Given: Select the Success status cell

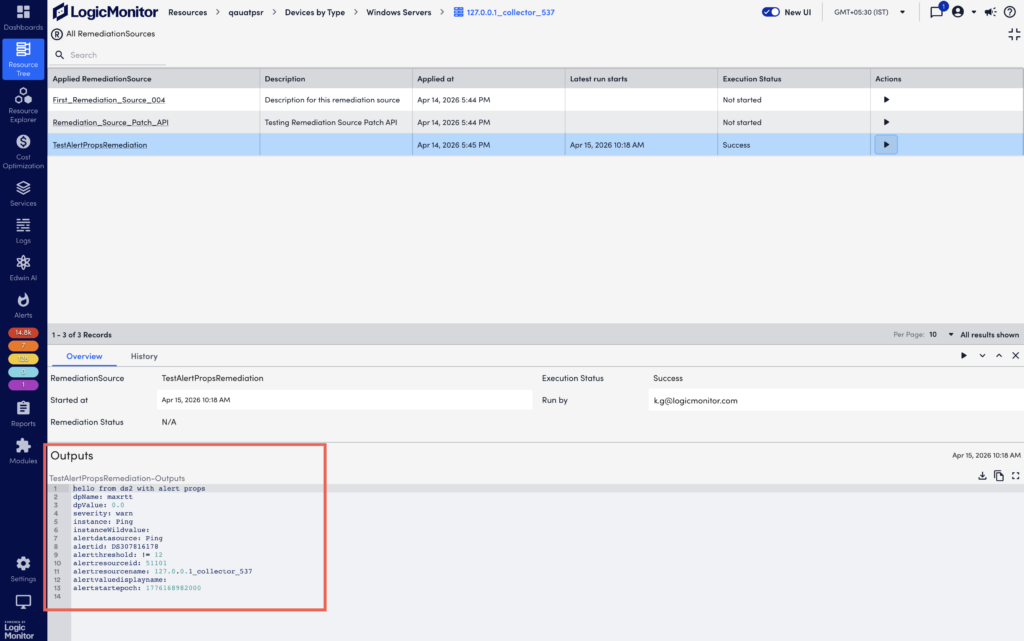Looking at the screenshot, I should pyautogui.click(x=793, y=145).
